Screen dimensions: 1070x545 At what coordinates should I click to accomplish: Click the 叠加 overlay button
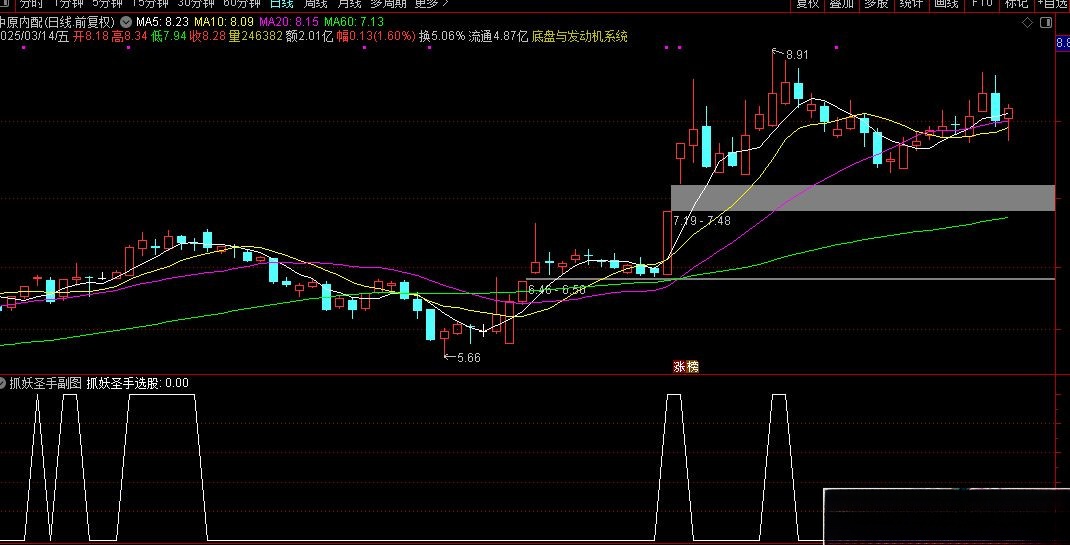[x=842, y=4]
